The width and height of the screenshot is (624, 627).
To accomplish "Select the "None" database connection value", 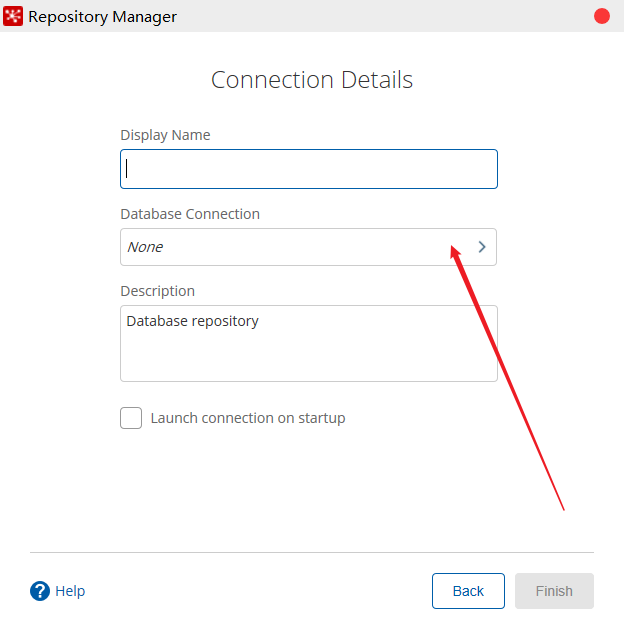I will [x=145, y=247].
